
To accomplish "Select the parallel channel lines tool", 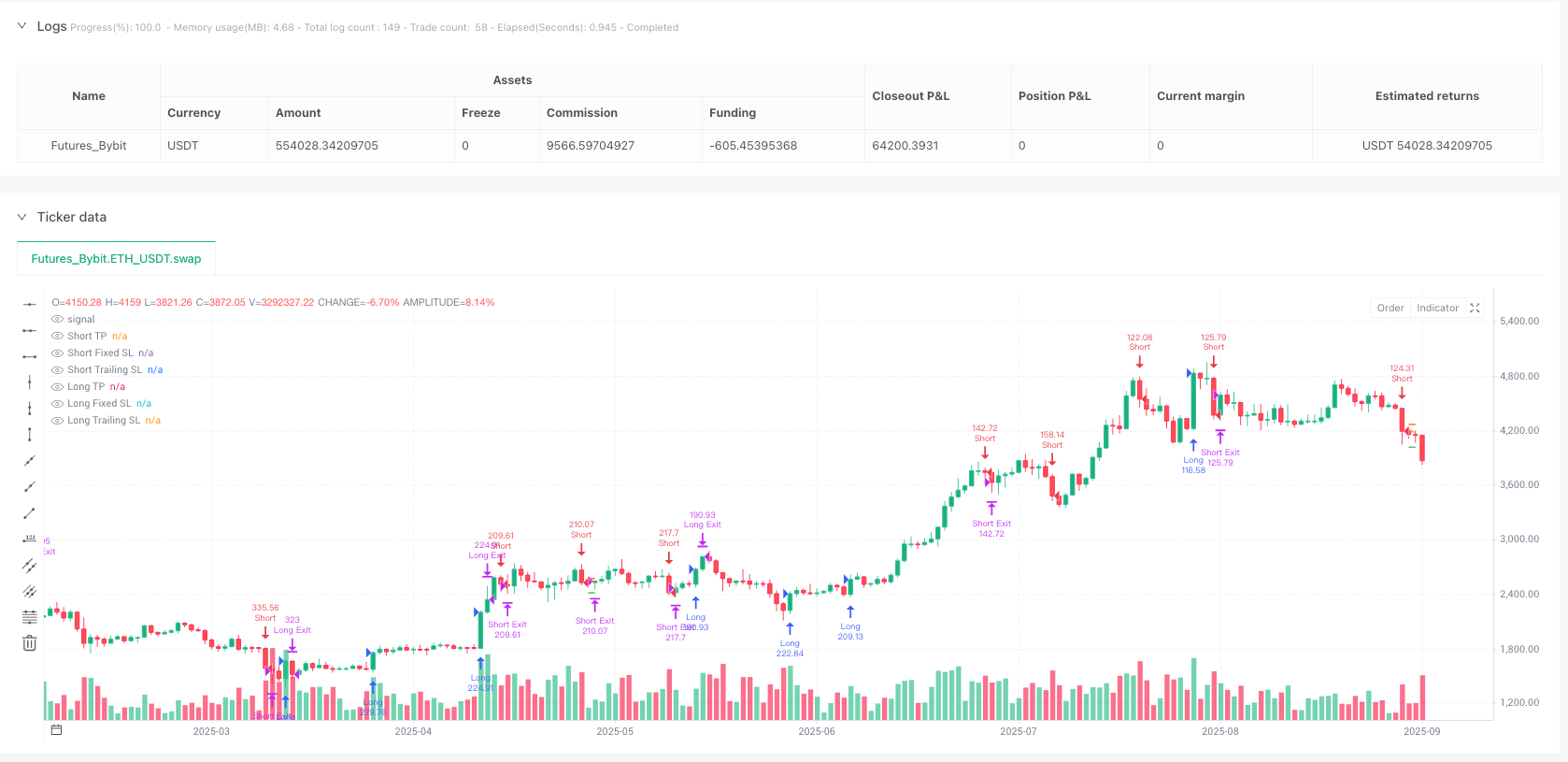I will pos(30,566).
